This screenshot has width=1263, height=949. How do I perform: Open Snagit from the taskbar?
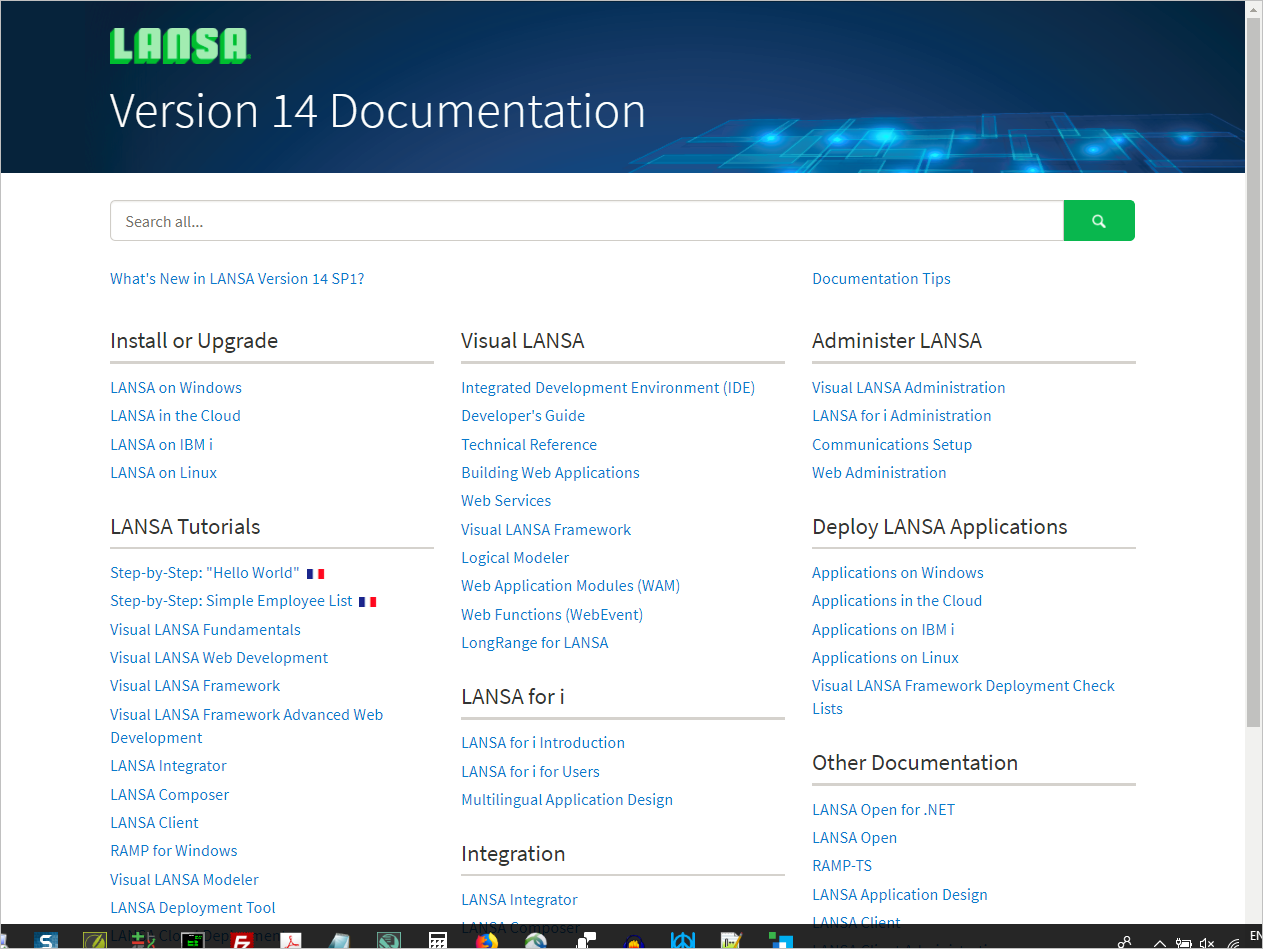point(45,940)
